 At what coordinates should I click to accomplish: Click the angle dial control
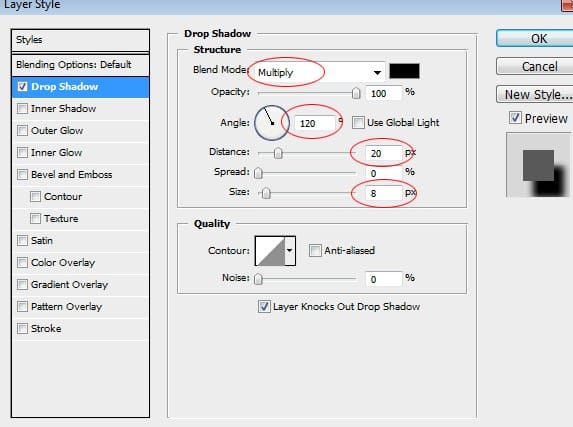(x=272, y=123)
